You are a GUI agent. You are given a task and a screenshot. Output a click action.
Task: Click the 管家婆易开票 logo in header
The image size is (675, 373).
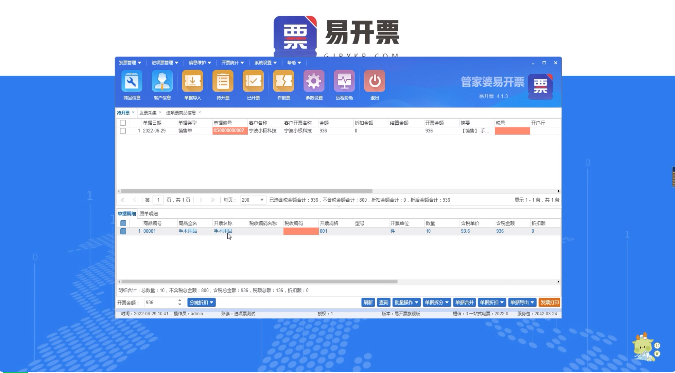540,86
